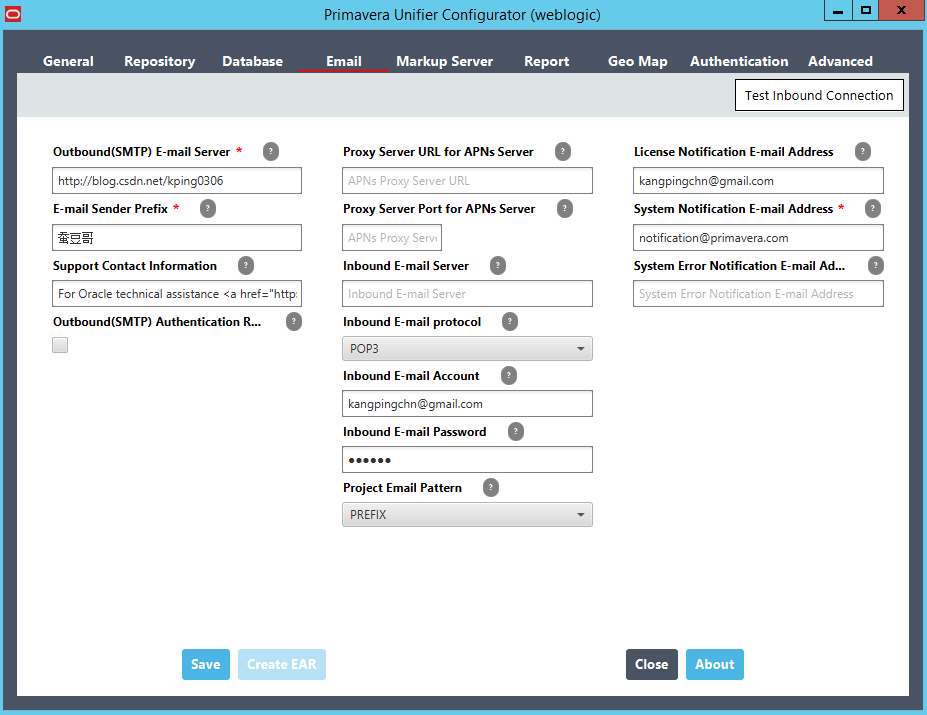The height and width of the screenshot is (715, 927).
Task: Focus the System Error Notification E-mail field
Action: tap(758, 293)
